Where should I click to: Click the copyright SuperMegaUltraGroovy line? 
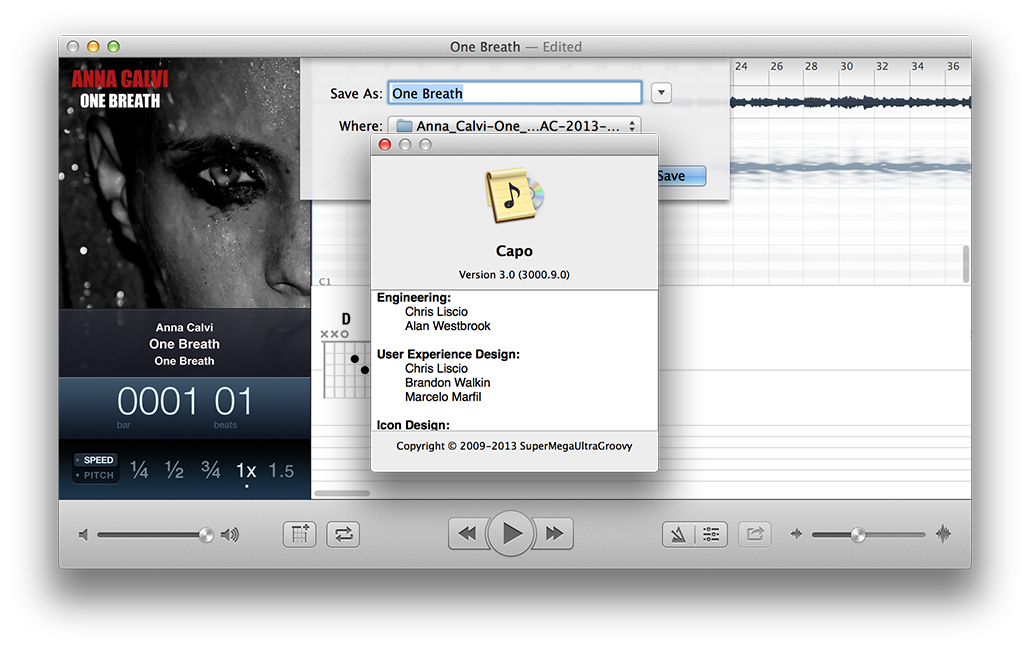514,446
